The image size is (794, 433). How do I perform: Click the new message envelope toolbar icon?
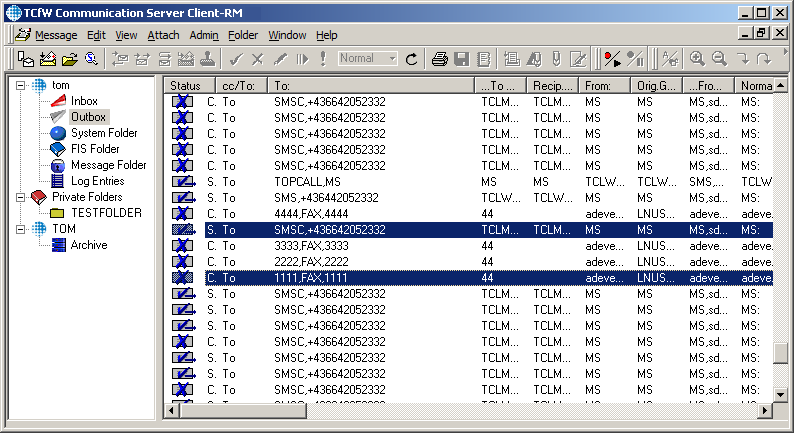(x=47, y=59)
